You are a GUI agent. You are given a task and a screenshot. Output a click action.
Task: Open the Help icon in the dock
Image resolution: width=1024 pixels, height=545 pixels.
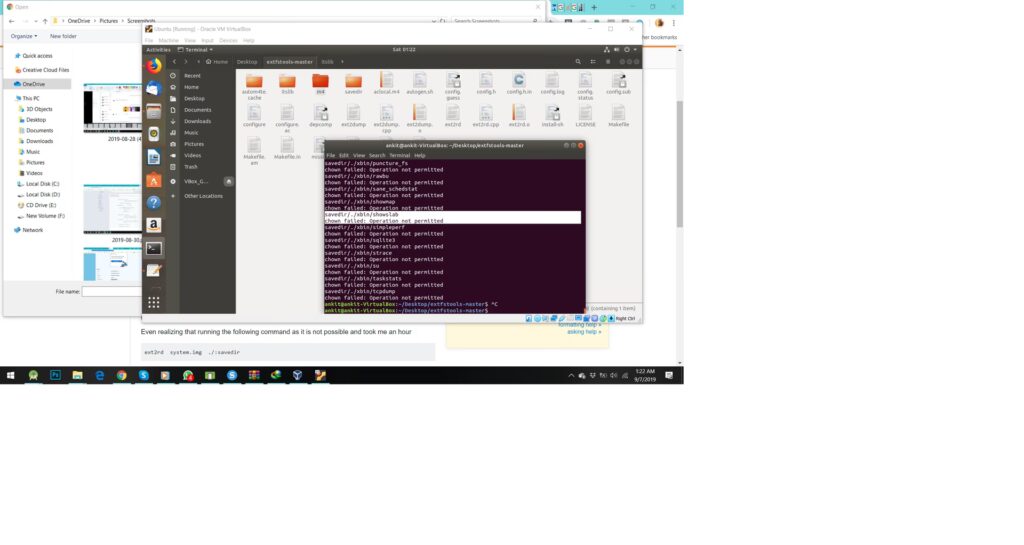pyautogui.click(x=154, y=203)
